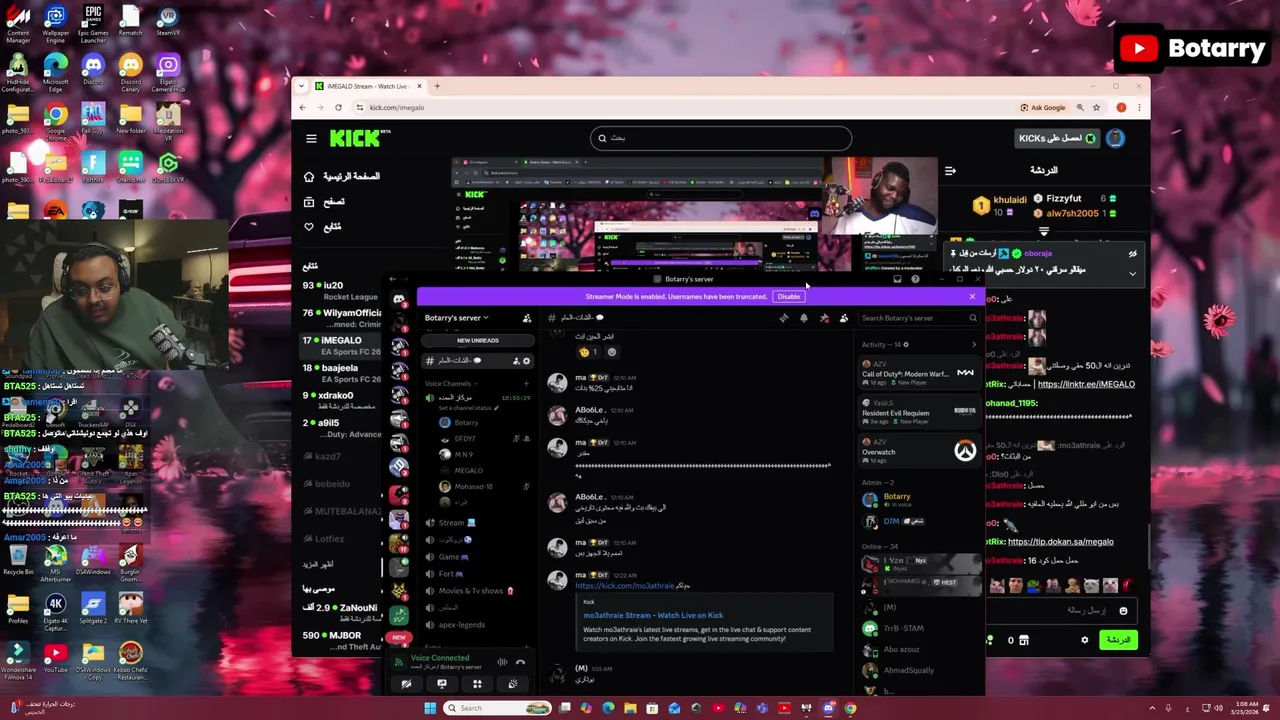Open channel settings gear in Discord

(x=527, y=361)
